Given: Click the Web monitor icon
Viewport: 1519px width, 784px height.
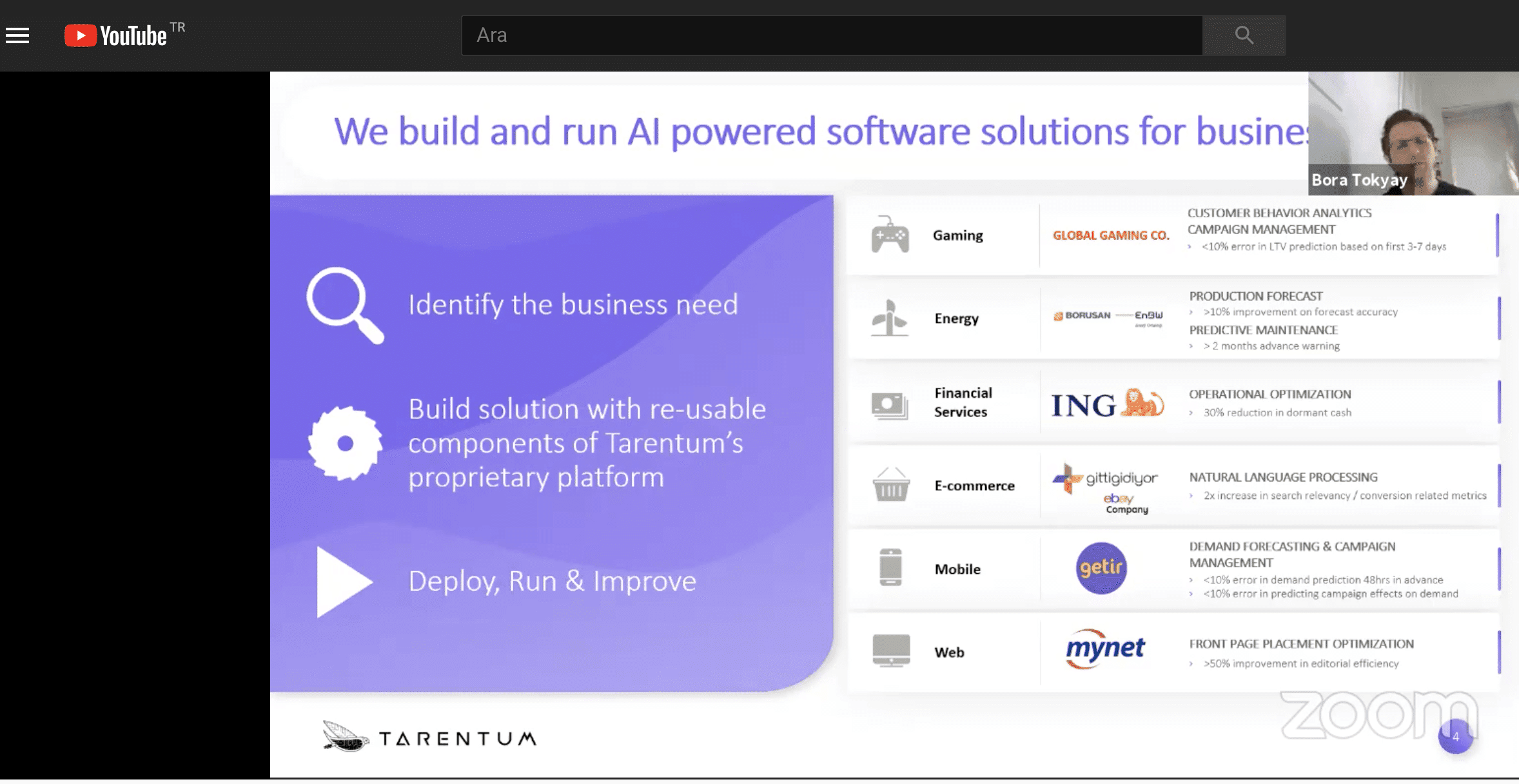Looking at the screenshot, I should [x=891, y=651].
